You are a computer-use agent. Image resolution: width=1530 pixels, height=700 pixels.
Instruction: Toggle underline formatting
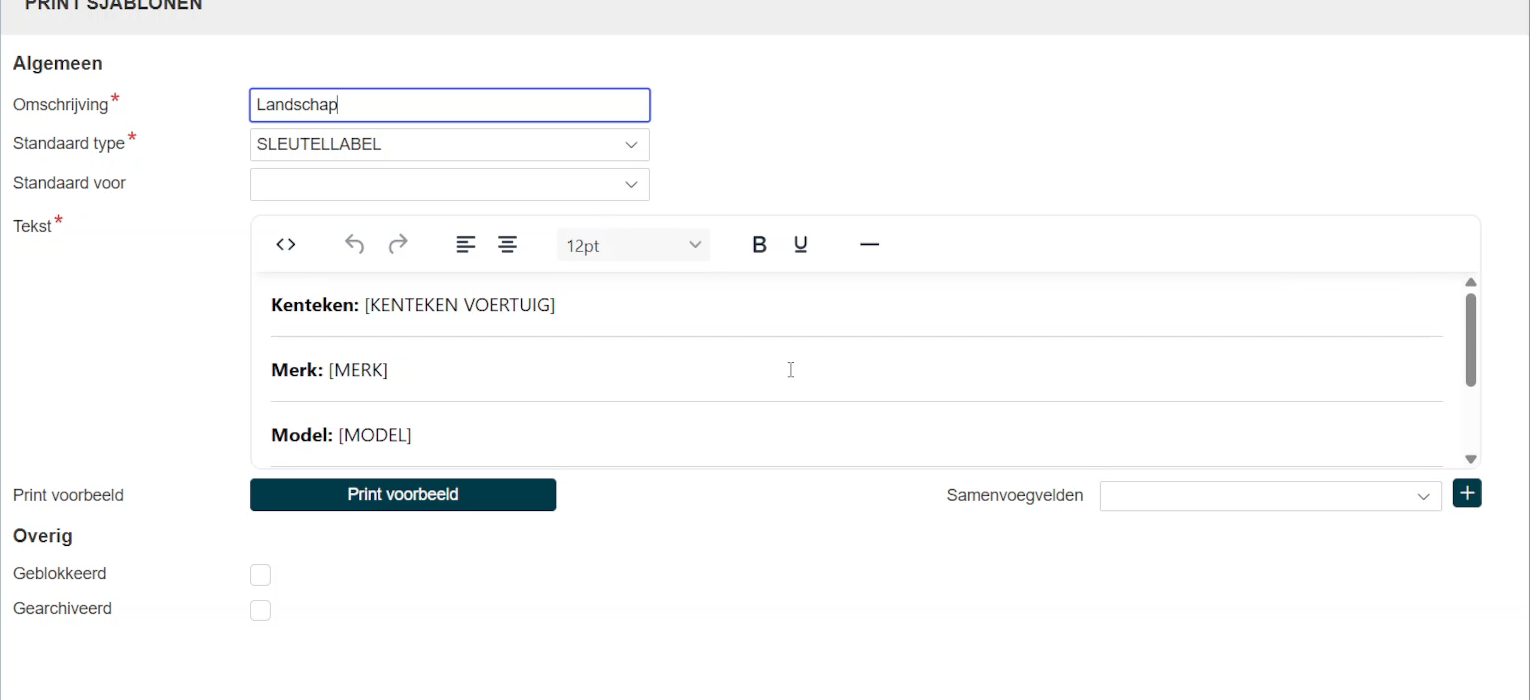[801, 245]
